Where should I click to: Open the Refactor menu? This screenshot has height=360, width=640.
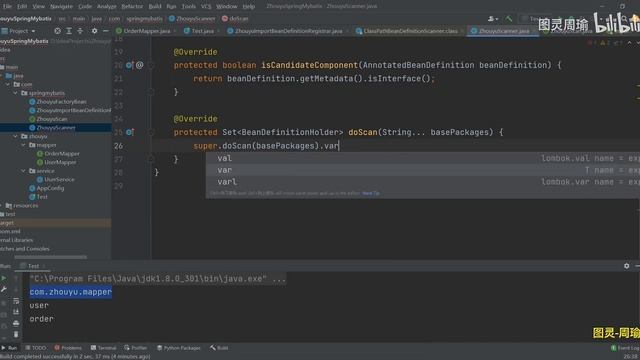[x=132, y=7]
